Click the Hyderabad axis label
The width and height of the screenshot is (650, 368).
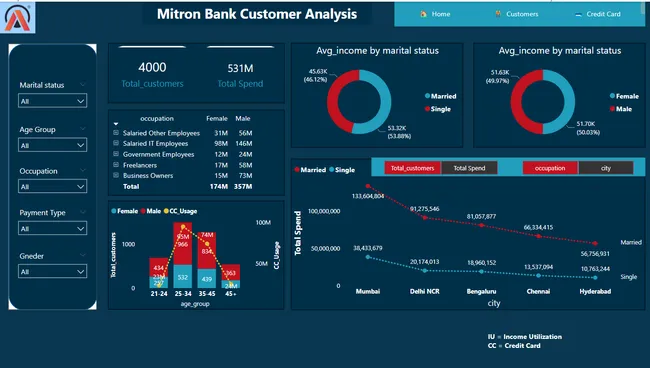[595, 291]
